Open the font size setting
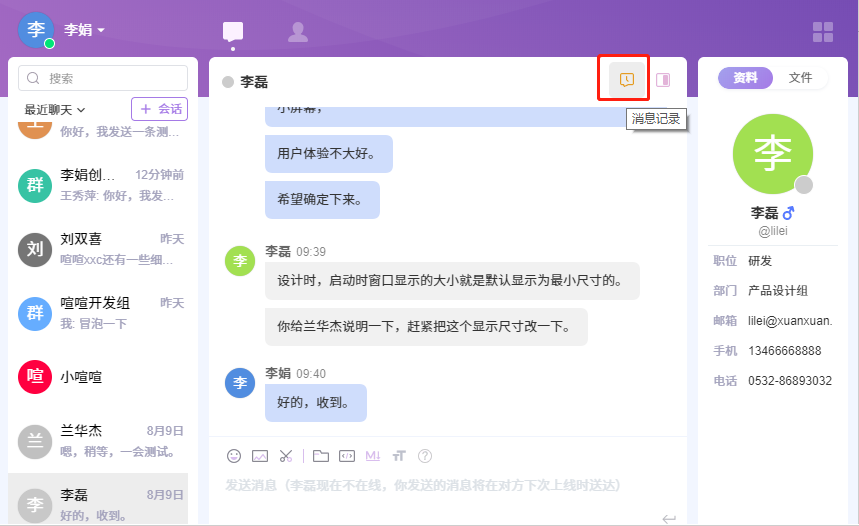This screenshot has width=859, height=526. point(399,456)
